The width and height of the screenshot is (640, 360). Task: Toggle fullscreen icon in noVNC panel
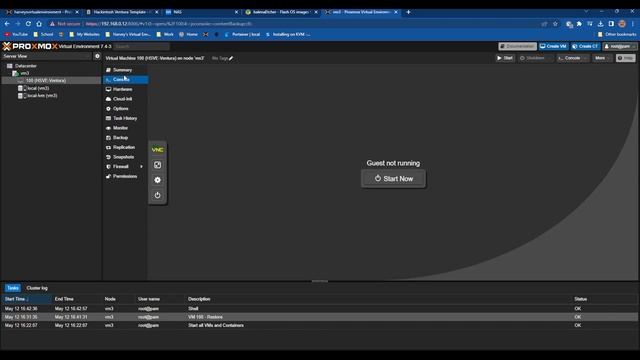coord(158,165)
